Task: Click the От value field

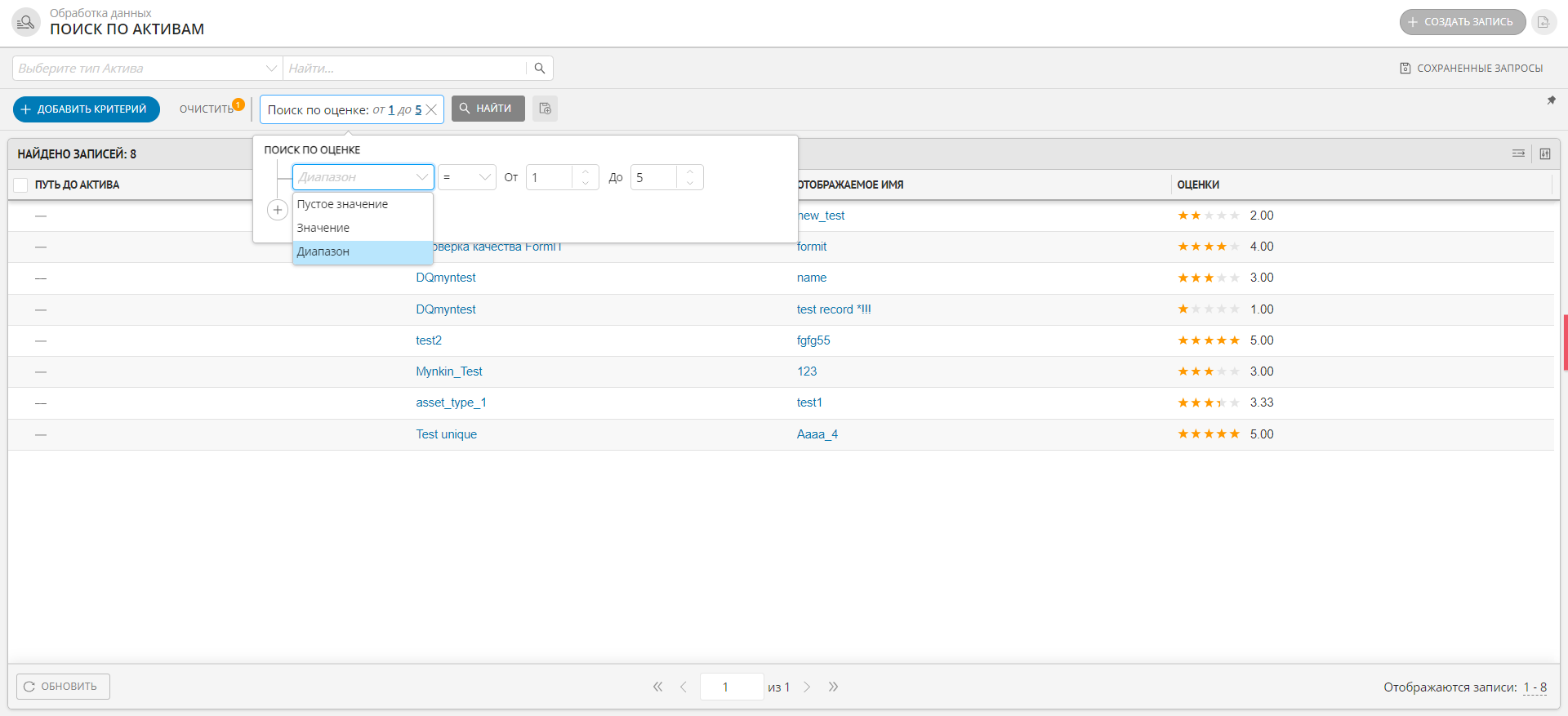Action: 550,177
